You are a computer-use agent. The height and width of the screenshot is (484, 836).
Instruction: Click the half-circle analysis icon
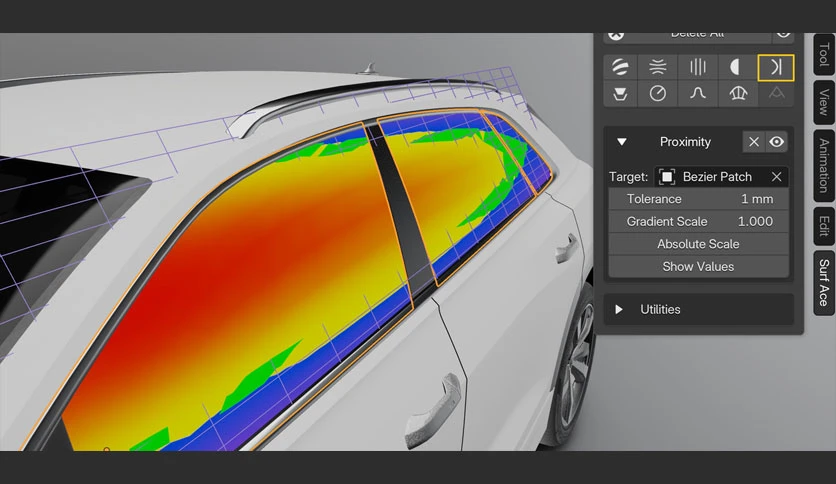(736, 67)
